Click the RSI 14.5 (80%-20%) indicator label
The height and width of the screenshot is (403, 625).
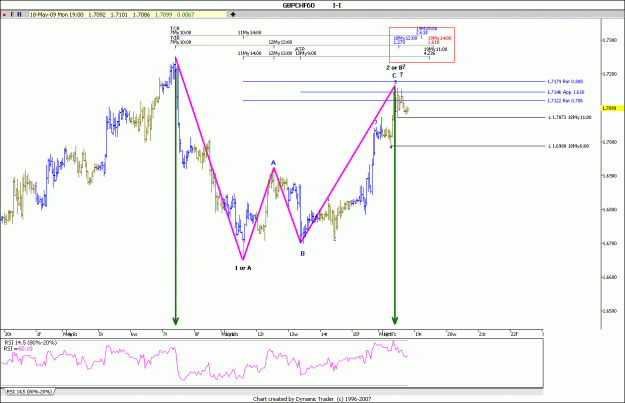tap(31, 342)
